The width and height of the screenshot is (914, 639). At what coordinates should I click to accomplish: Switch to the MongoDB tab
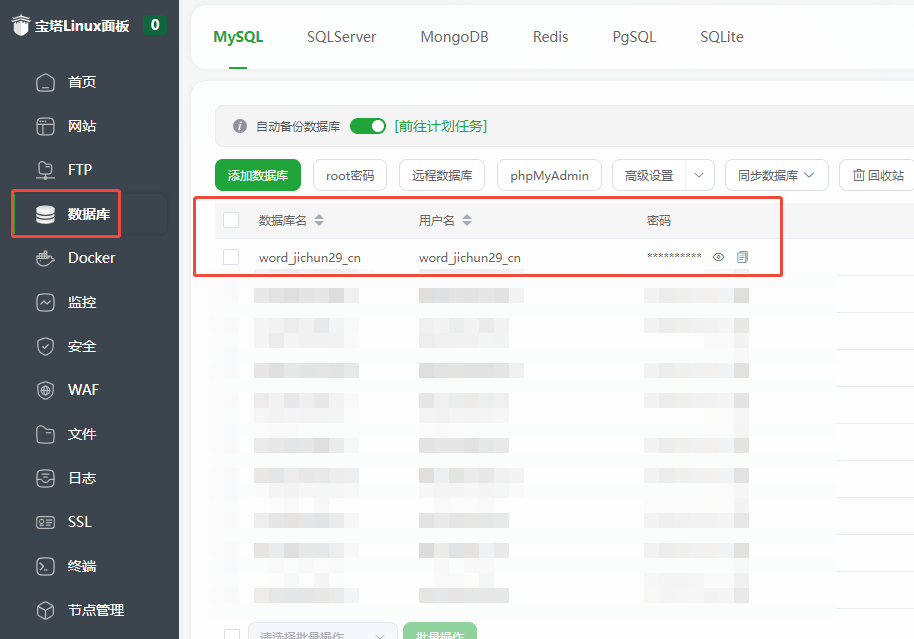(455, 37)
